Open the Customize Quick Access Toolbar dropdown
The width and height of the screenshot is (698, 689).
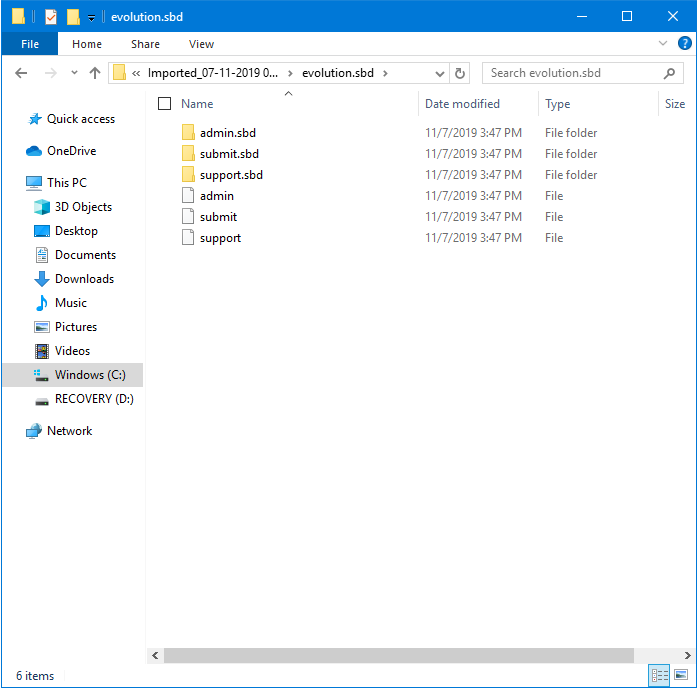91,18
